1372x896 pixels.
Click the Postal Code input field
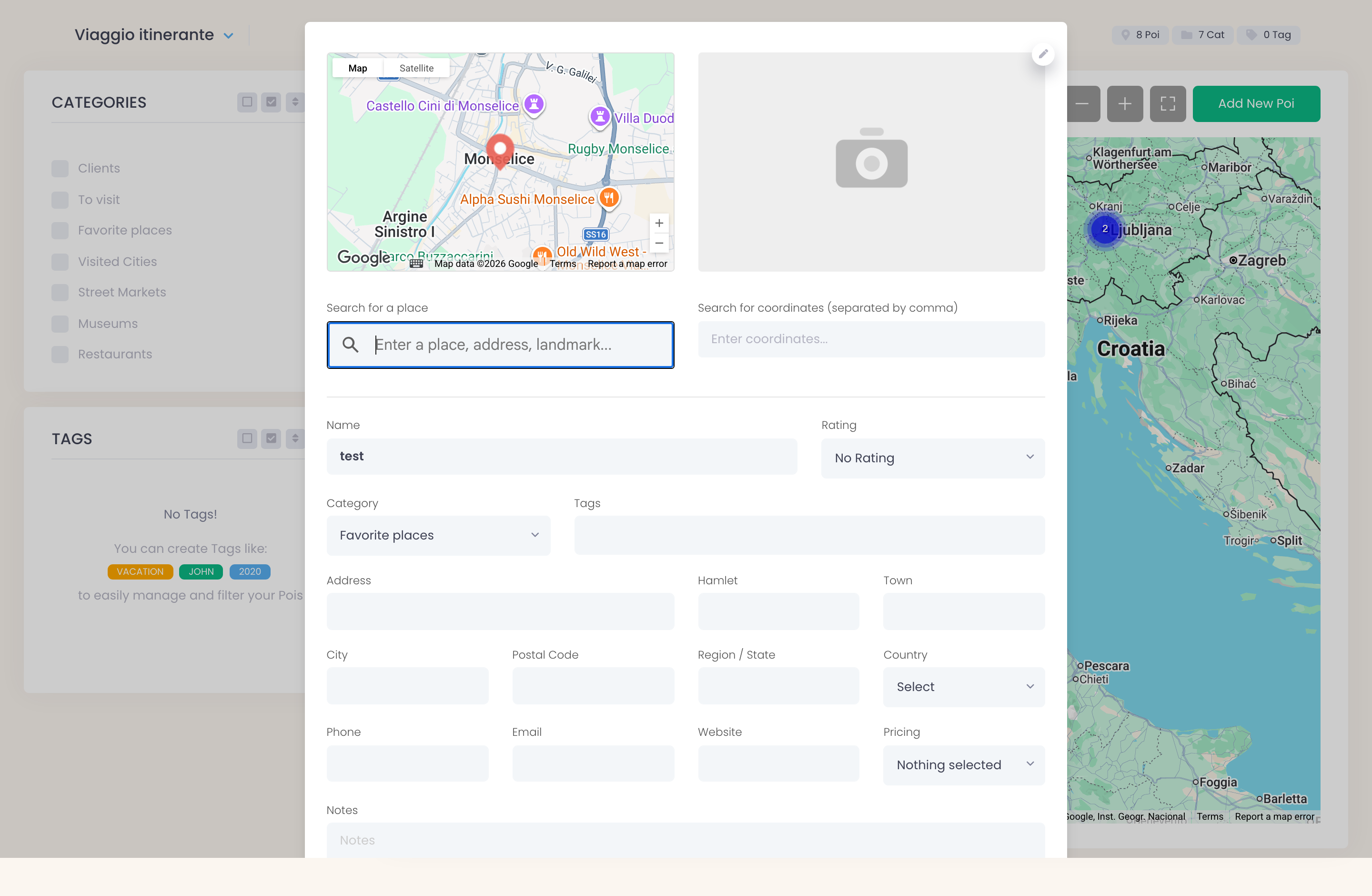coord(593,685)
